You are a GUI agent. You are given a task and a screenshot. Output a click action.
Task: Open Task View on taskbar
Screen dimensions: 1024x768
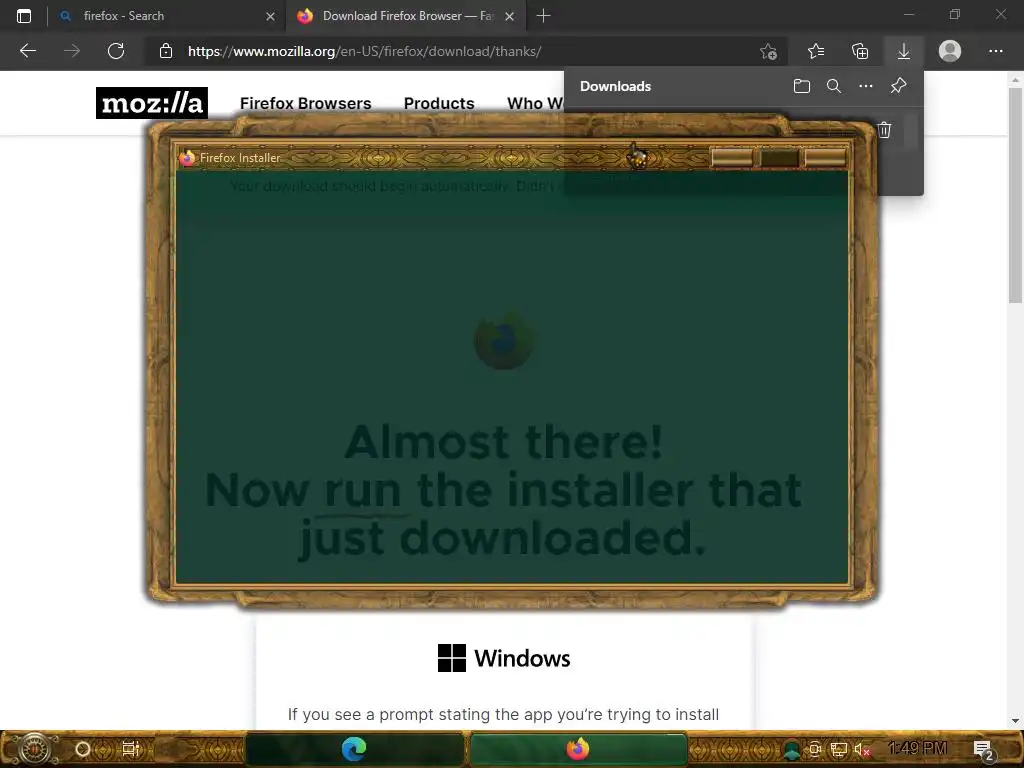(131, 748)
